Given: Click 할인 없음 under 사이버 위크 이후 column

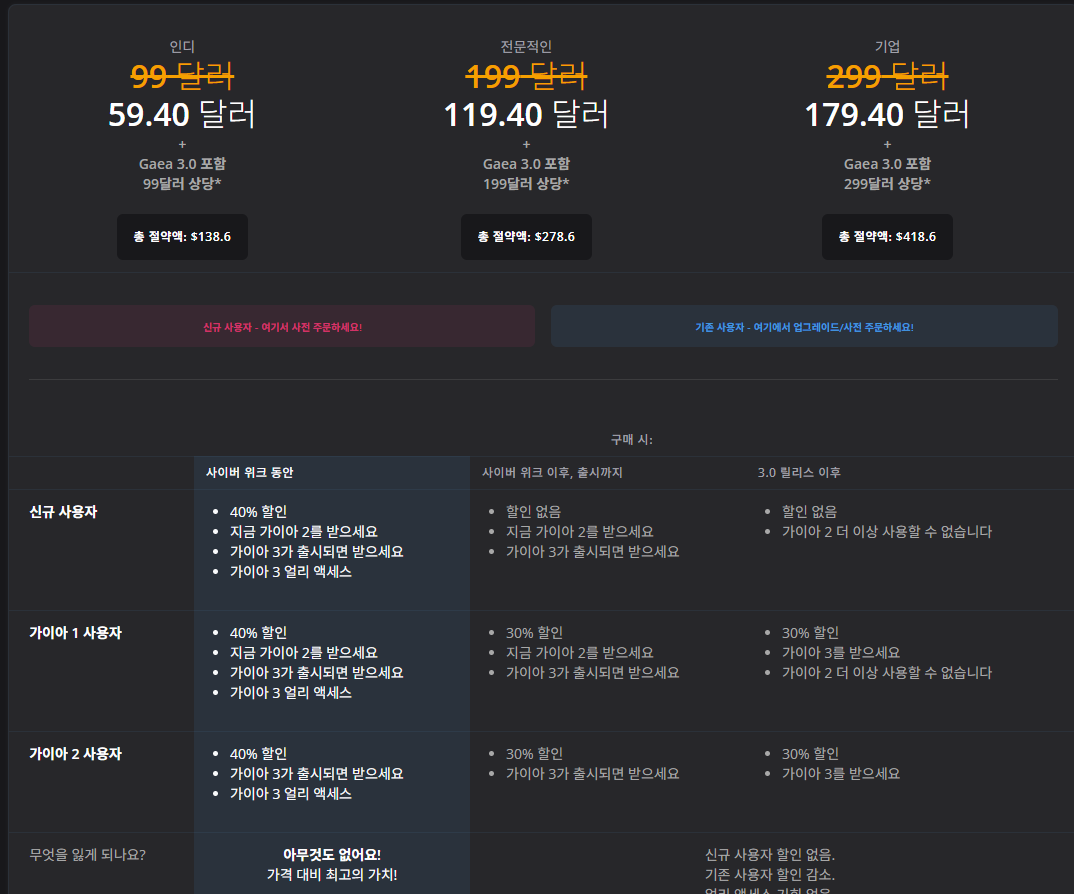Looking at the screenshot, I should click(534, 512).
